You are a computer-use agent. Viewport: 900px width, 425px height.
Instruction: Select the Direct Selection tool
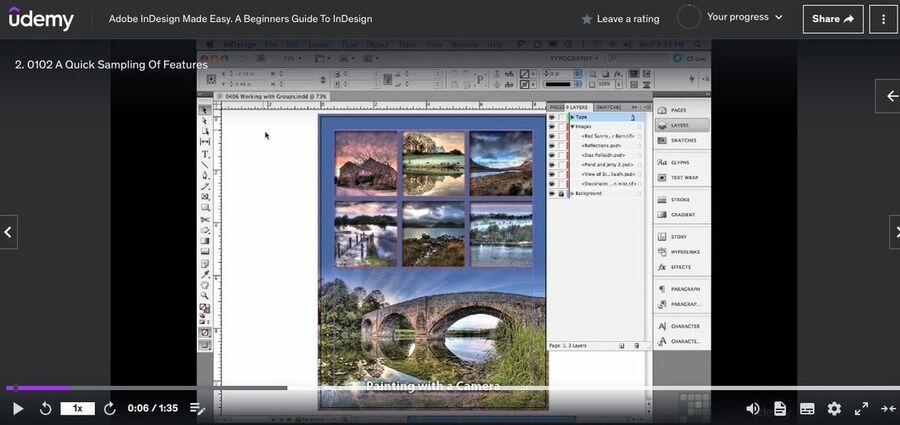[x=205, y=121]
